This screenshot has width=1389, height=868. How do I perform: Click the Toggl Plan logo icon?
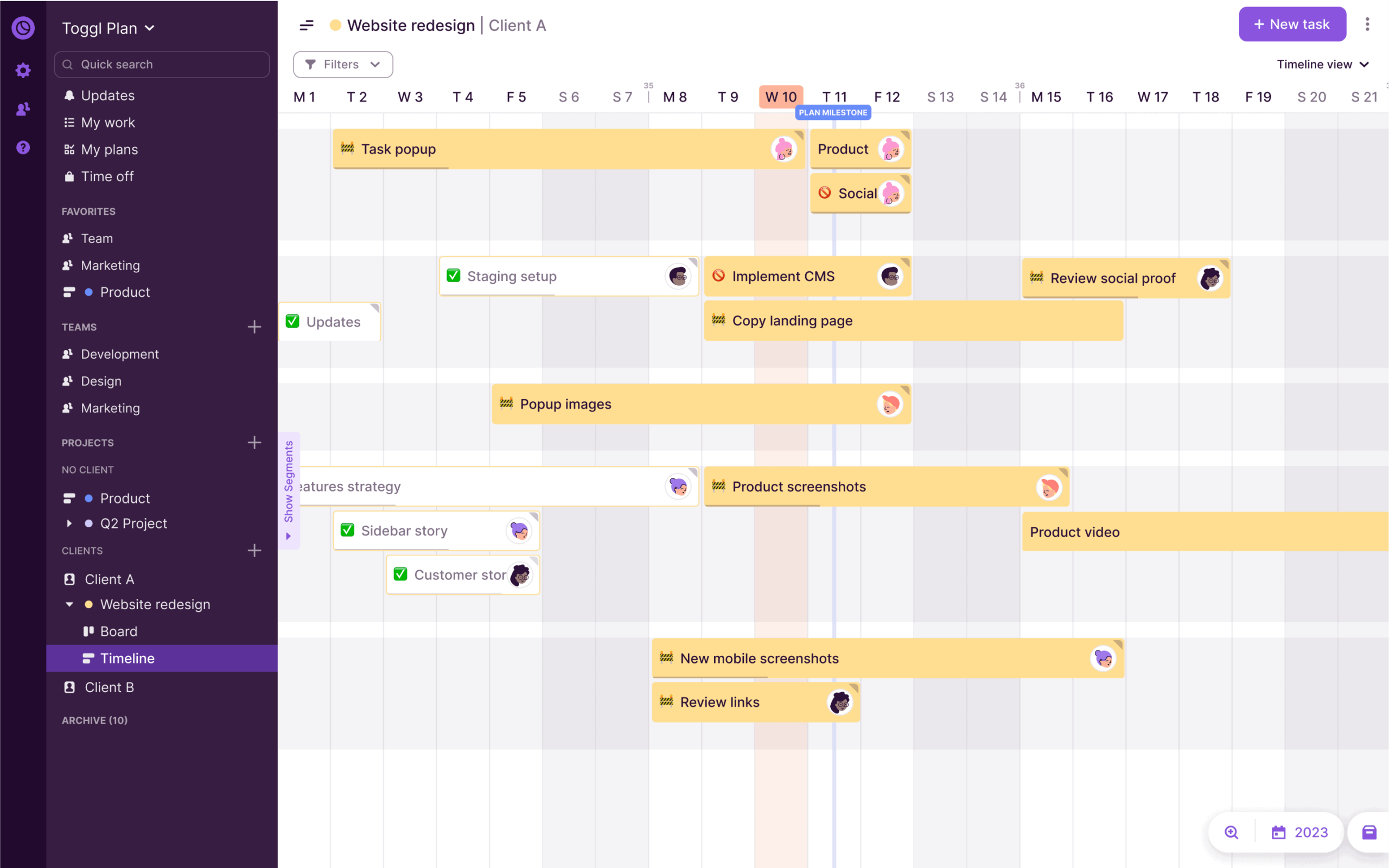(x=23, y=28)
